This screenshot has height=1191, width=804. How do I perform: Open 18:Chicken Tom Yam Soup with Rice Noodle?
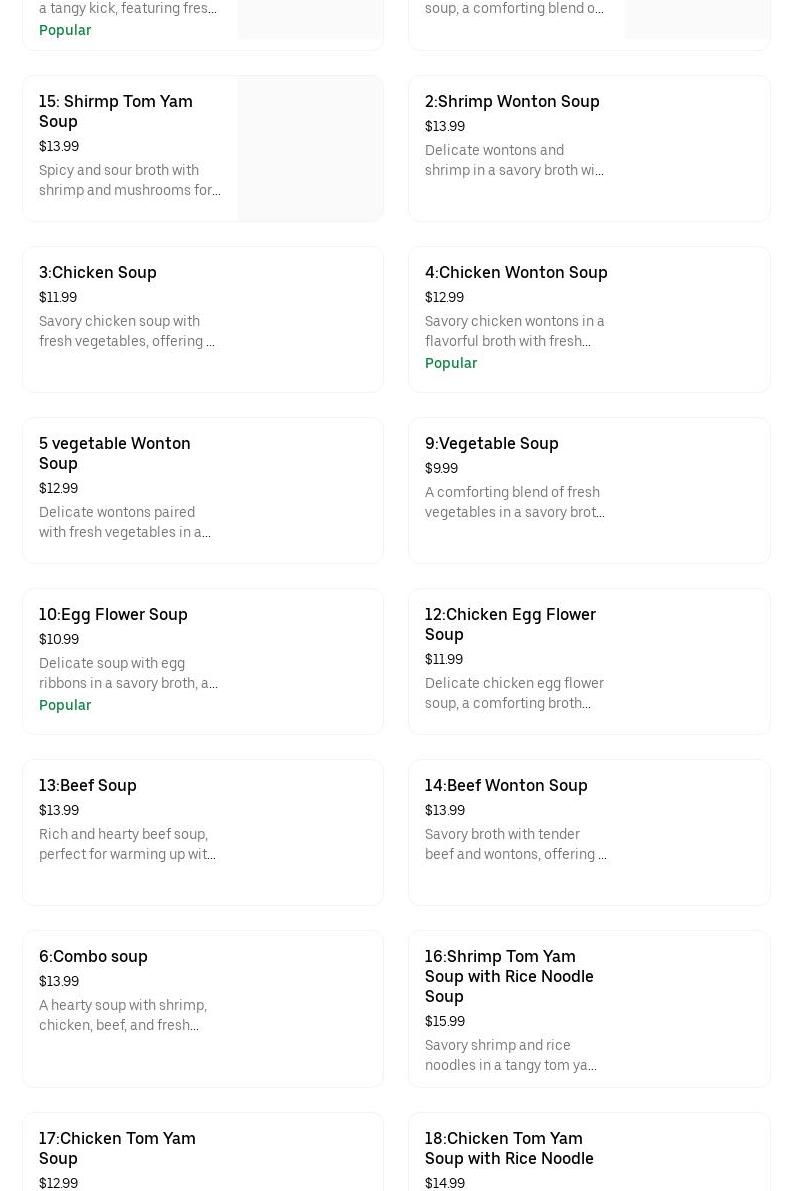pos(509,1148)
